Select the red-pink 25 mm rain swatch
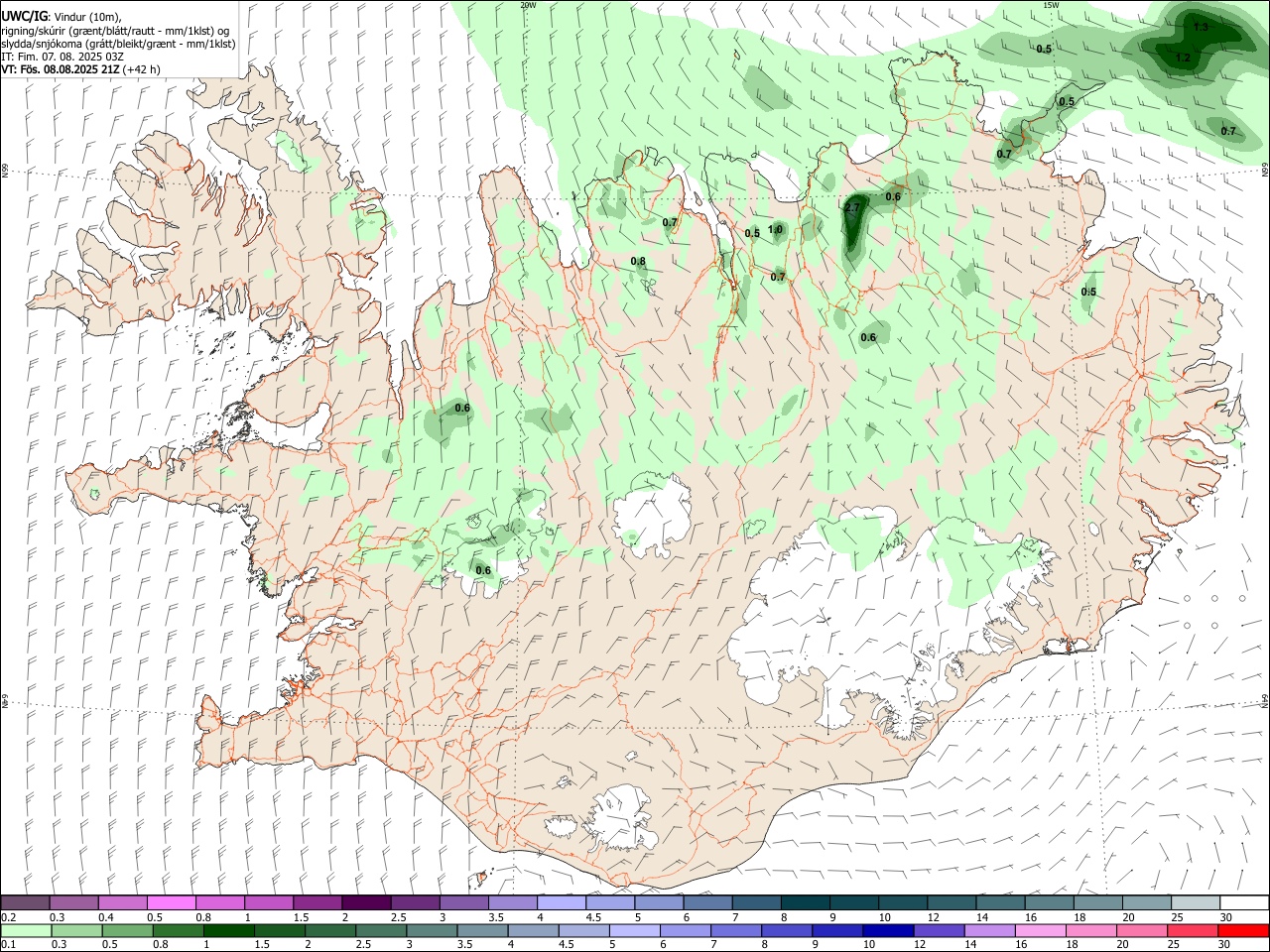The image size is (1270, 952). pyautogui.click(x=1192, y=930)
